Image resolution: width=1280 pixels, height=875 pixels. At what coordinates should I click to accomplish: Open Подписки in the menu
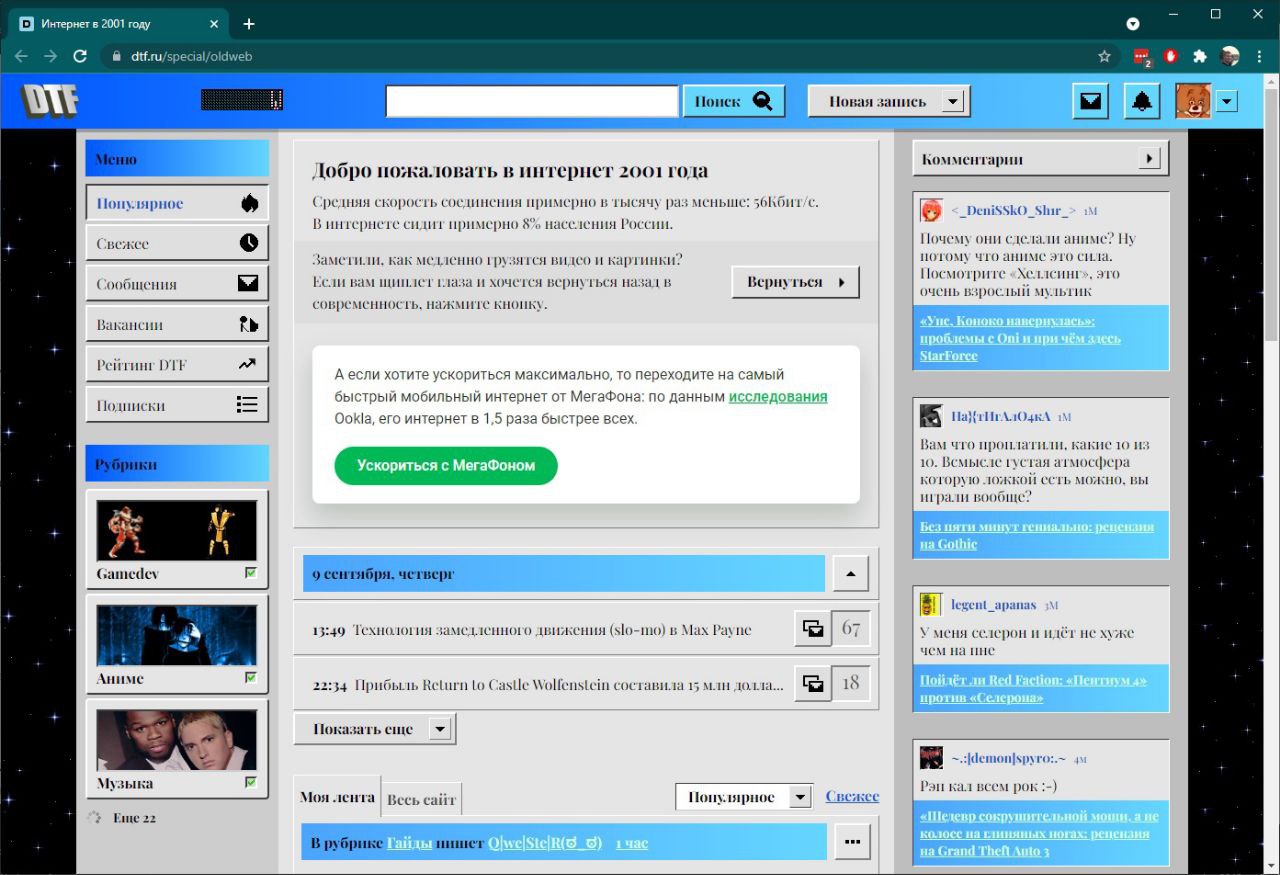point(177,405)
